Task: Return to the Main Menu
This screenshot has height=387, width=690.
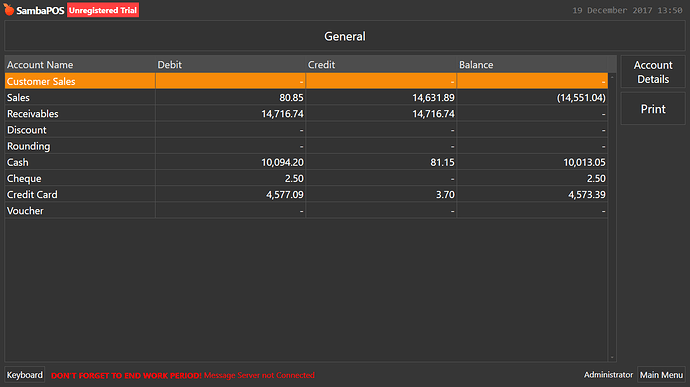Action: [661, 375]
